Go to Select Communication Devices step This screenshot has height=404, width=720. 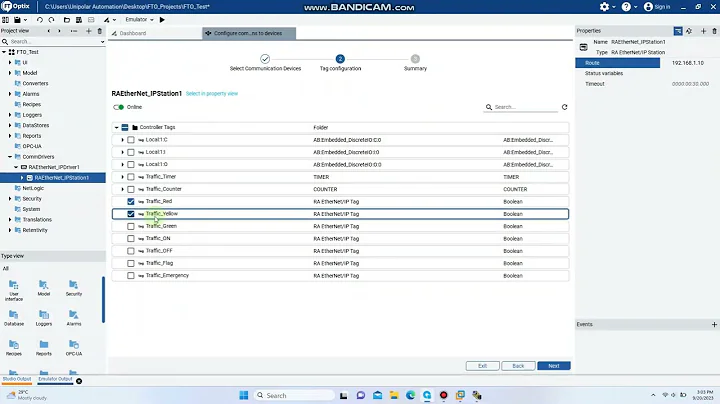point(265,63)
